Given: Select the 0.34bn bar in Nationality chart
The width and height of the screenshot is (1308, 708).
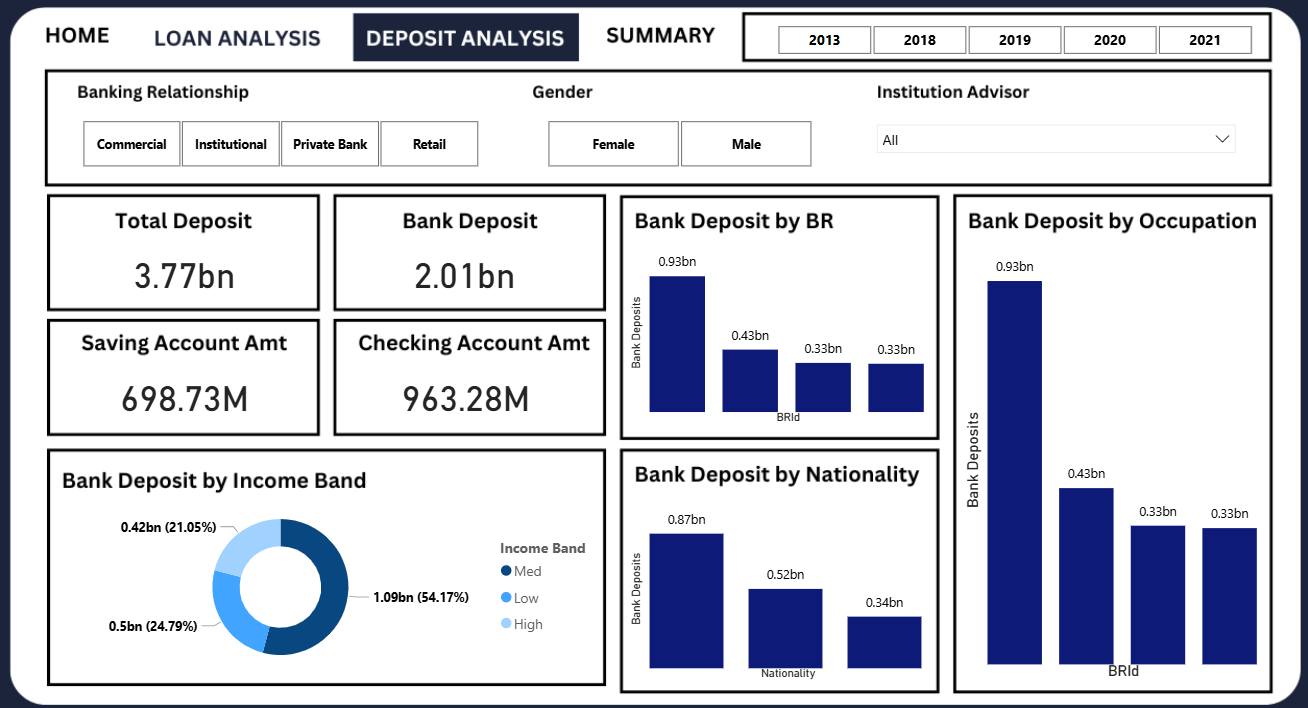Looking at the screenshot, I should [x=884, y=642].
